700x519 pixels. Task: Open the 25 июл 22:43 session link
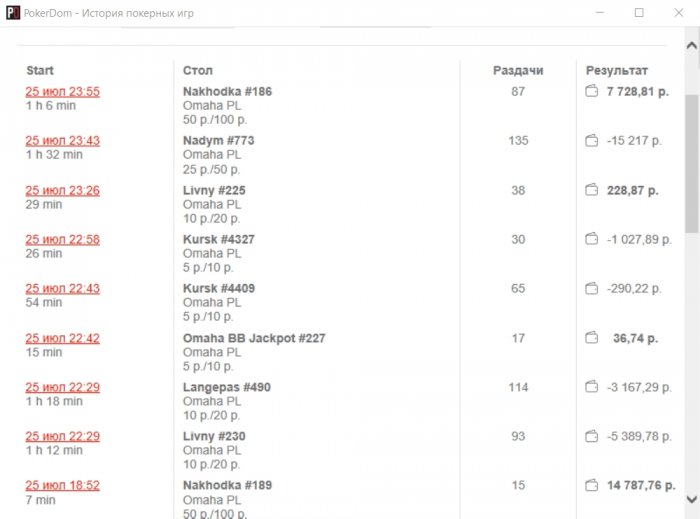(x=62, y=289)
